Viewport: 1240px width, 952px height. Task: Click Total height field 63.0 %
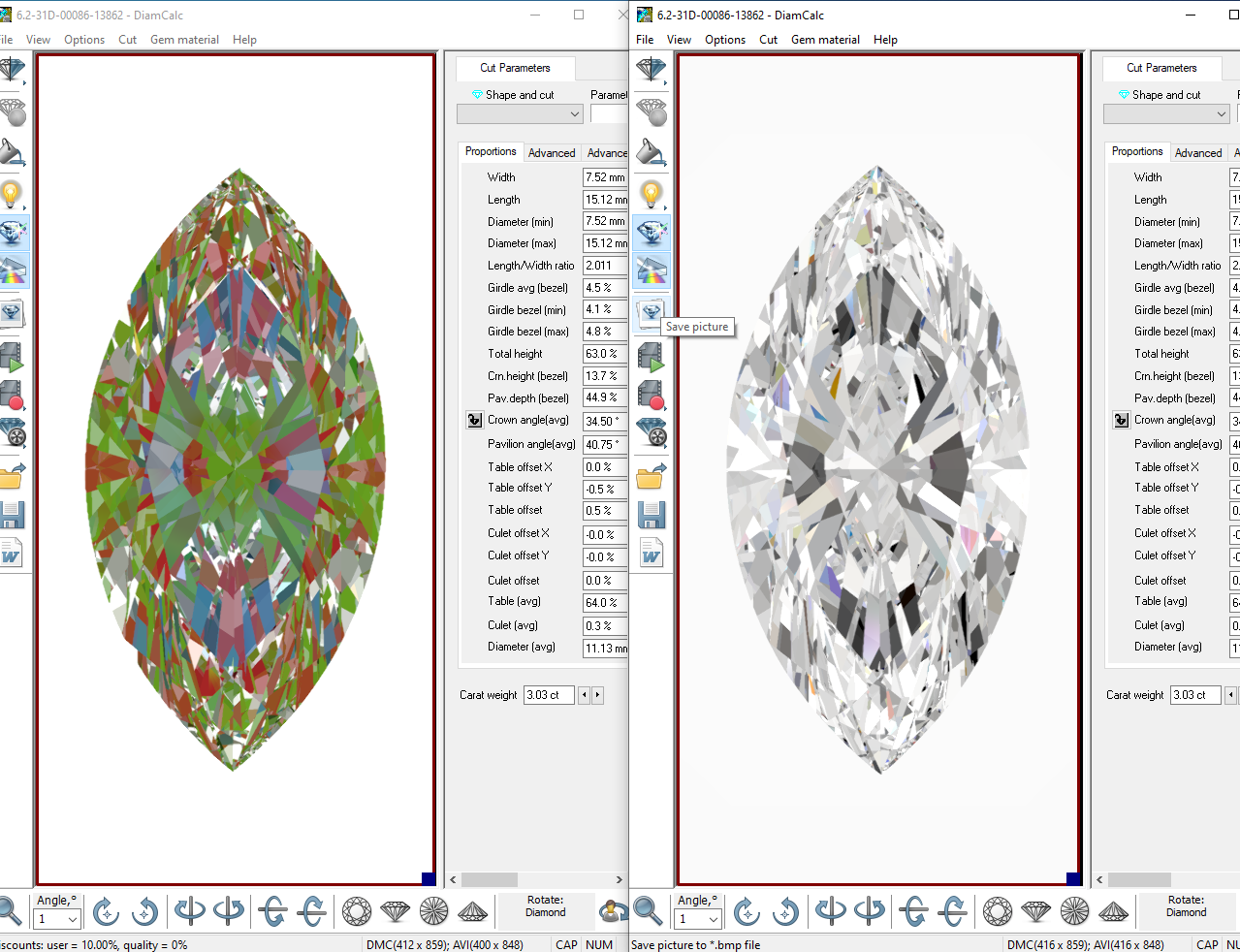click(x=605, y=354)
